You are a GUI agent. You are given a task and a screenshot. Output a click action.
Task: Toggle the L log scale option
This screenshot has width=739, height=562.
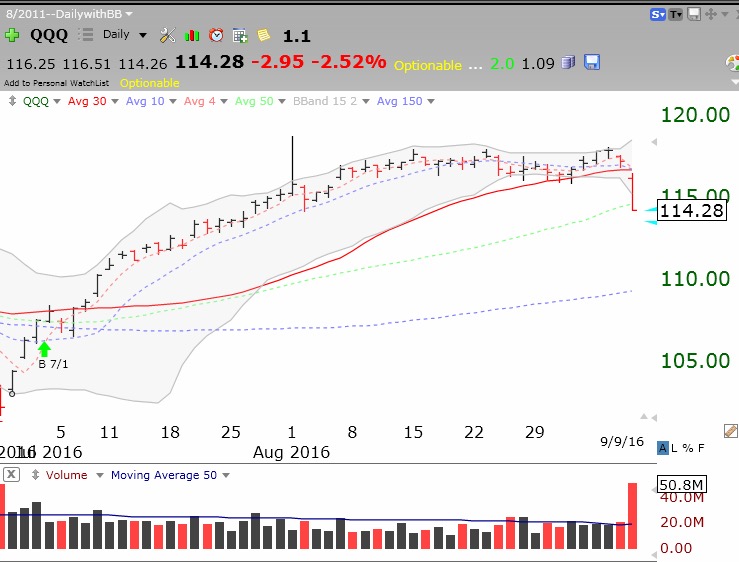[674, 448]
